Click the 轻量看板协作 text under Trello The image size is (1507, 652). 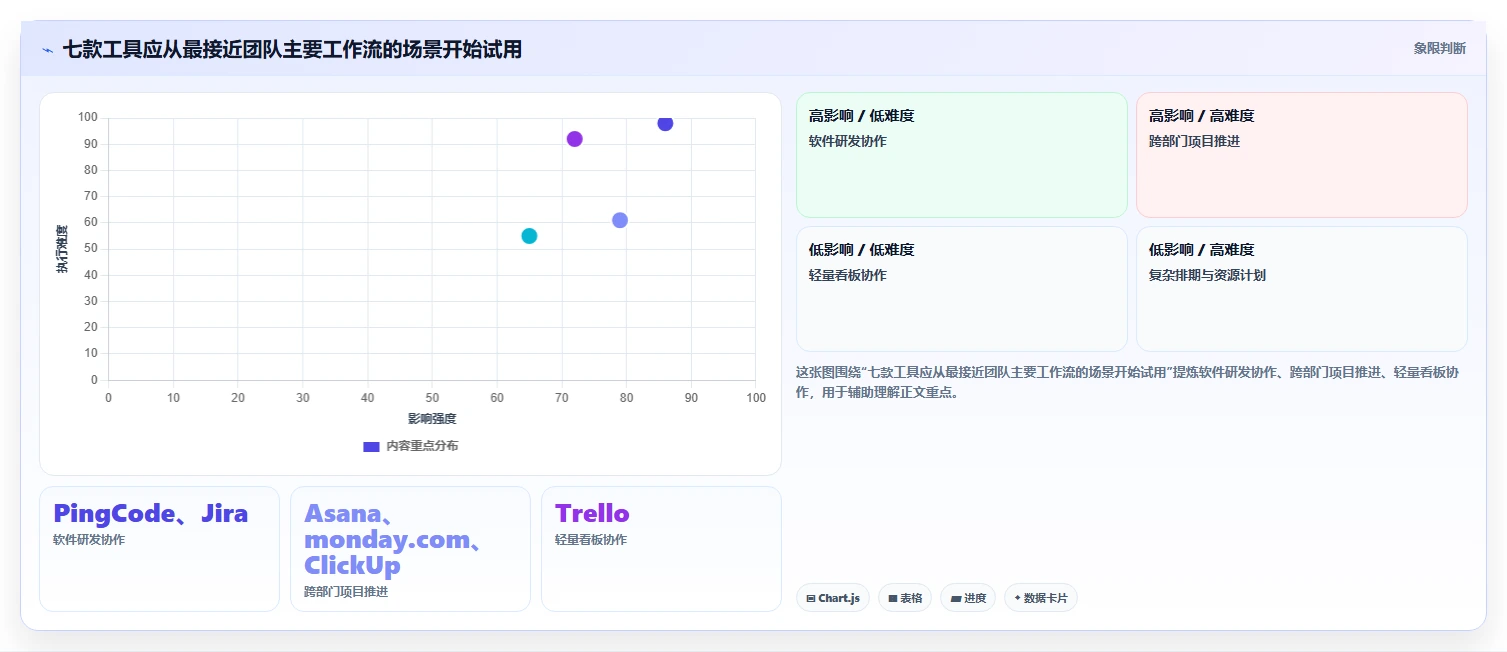point(591,540)
